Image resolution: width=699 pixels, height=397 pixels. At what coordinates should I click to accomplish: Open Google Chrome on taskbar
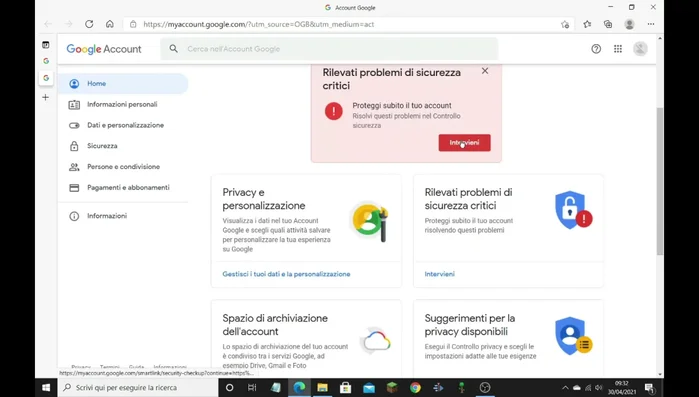click(415, 388)
